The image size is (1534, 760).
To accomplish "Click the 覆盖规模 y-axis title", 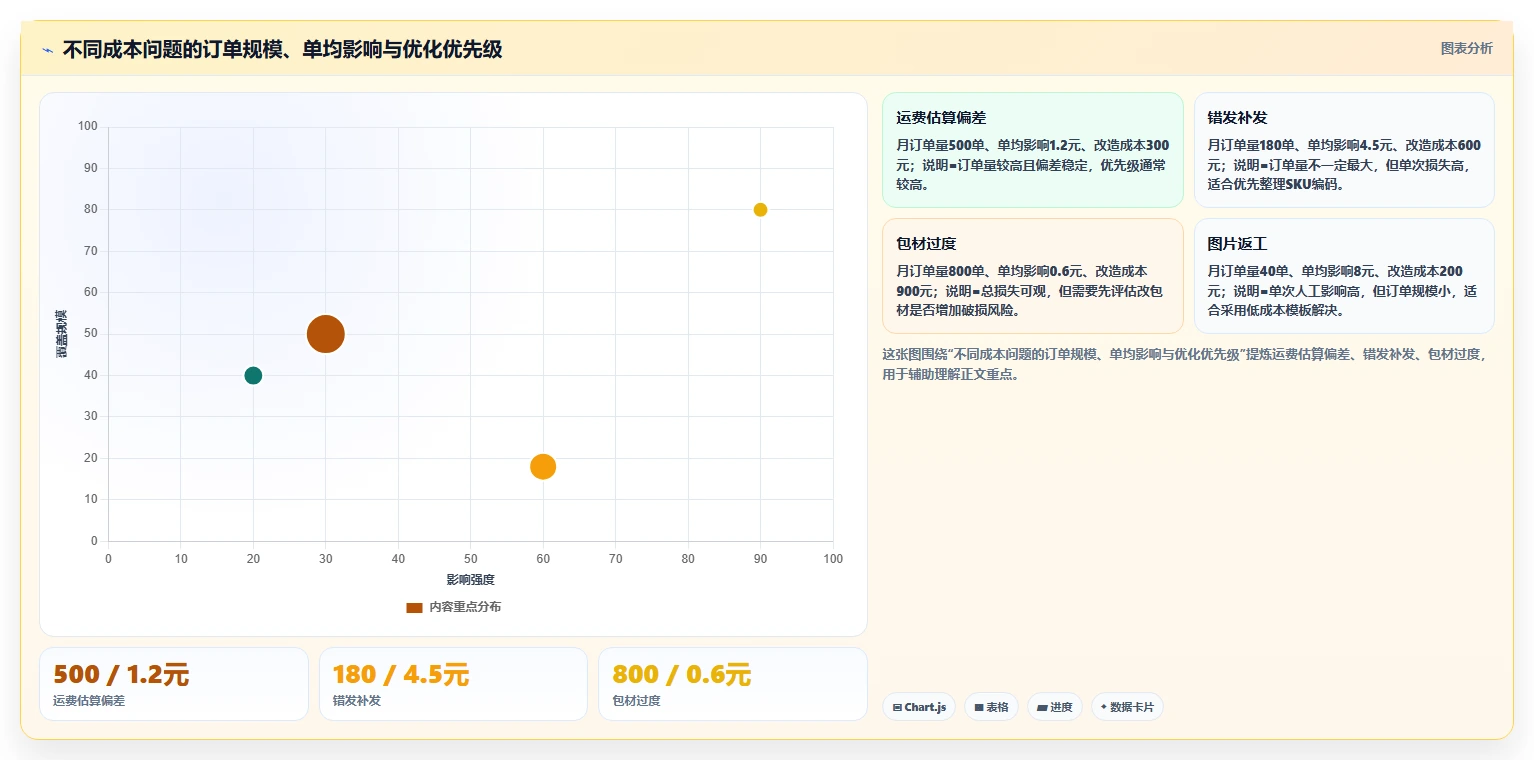I will 61,334.
